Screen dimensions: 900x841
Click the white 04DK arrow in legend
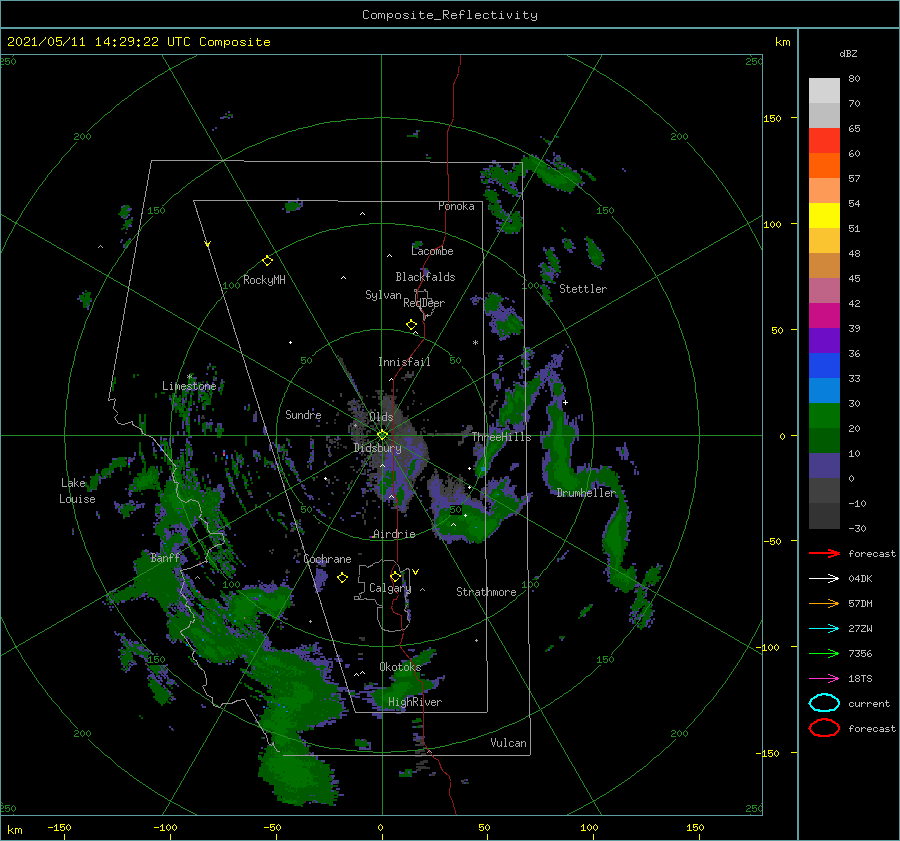pos(824,579)
